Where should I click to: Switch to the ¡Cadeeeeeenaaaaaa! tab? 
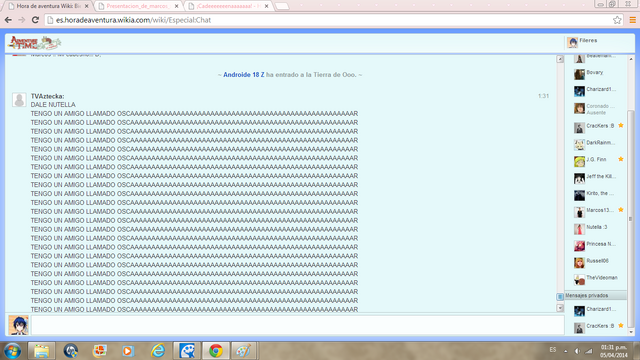(x=229, y=6)
